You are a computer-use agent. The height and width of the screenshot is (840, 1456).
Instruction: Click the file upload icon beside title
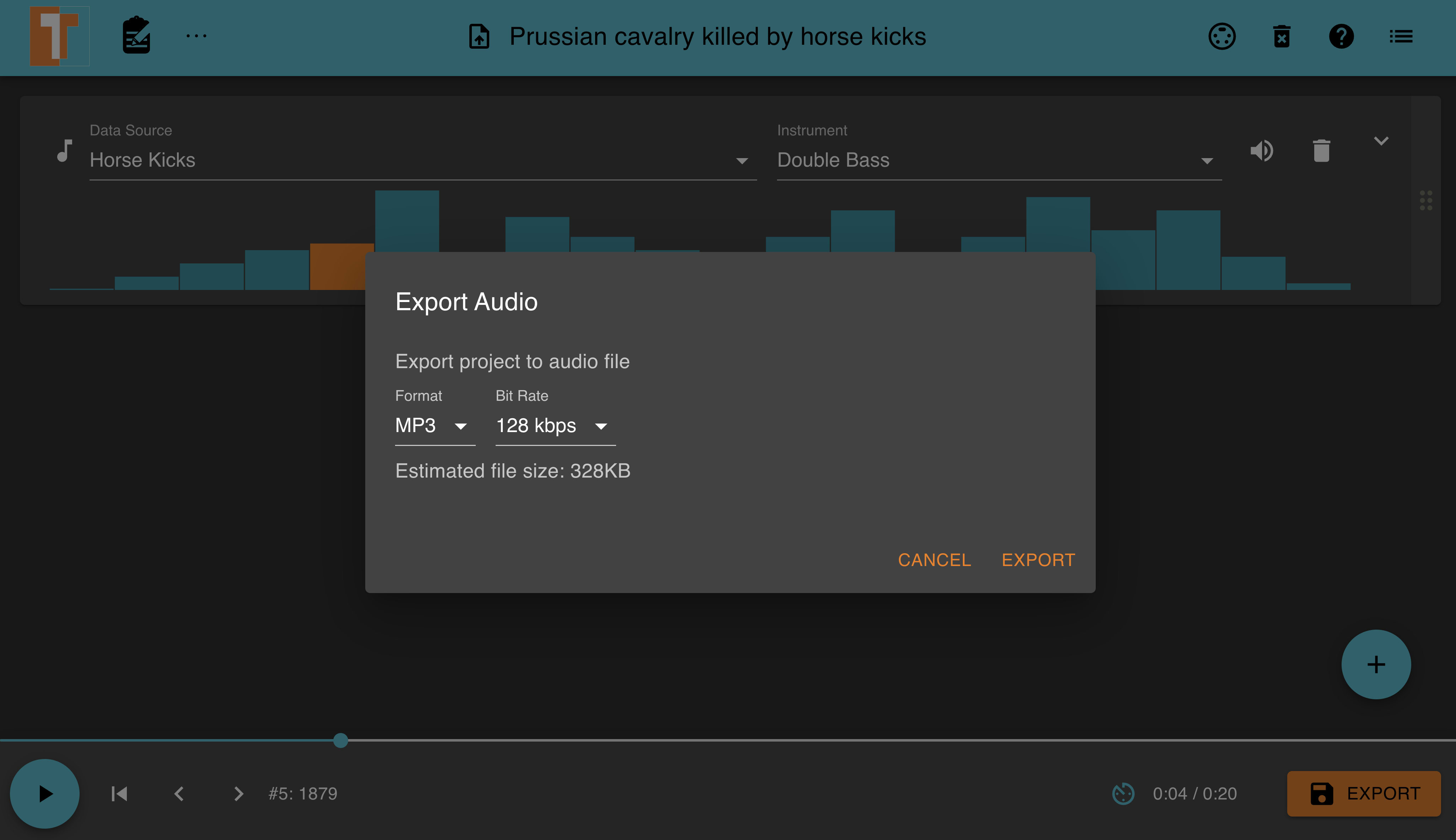[479, 36]
